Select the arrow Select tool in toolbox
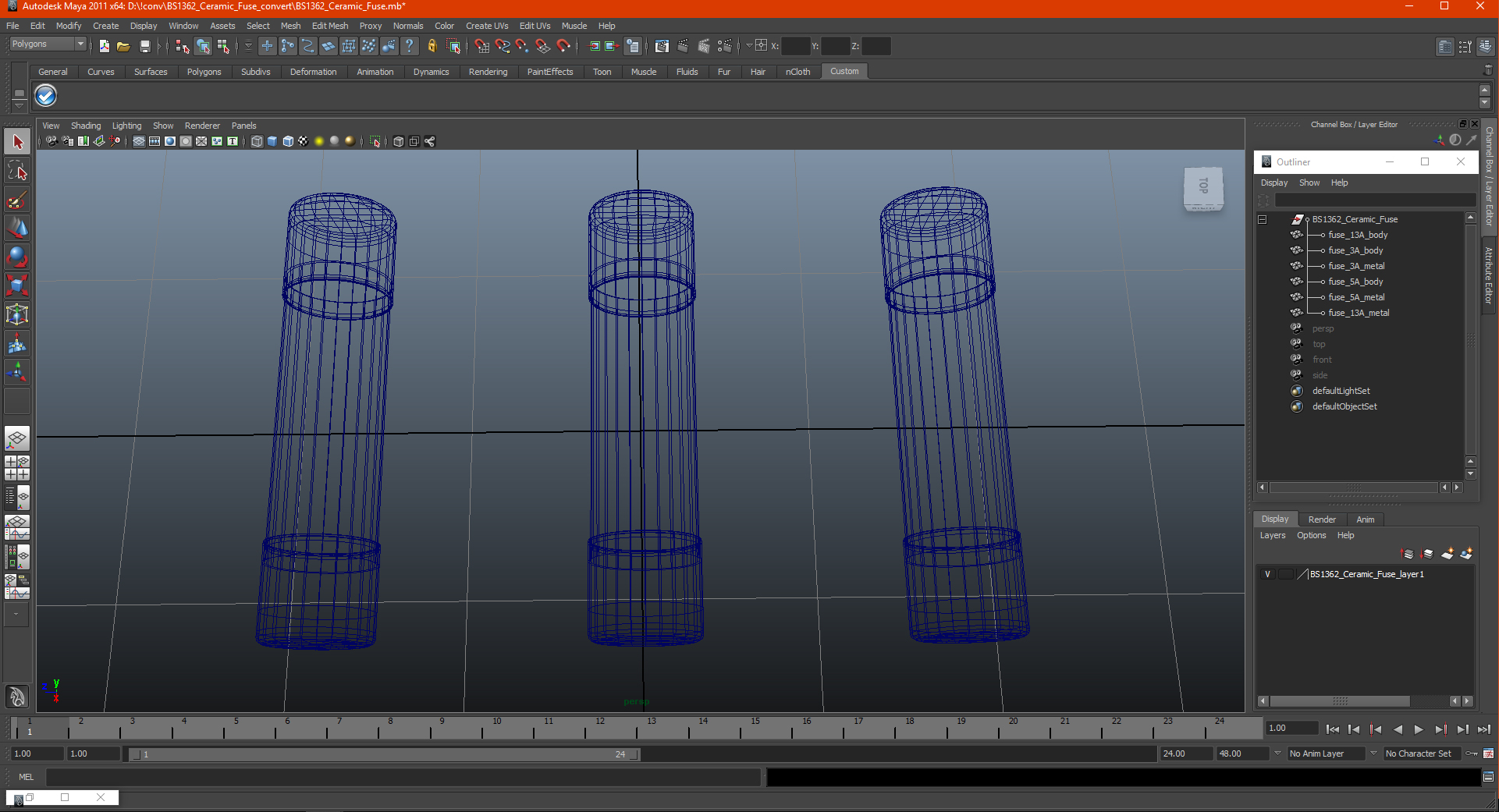Image resolution: width=1499 pixels, height=812 pixels. tap(17, 142)
